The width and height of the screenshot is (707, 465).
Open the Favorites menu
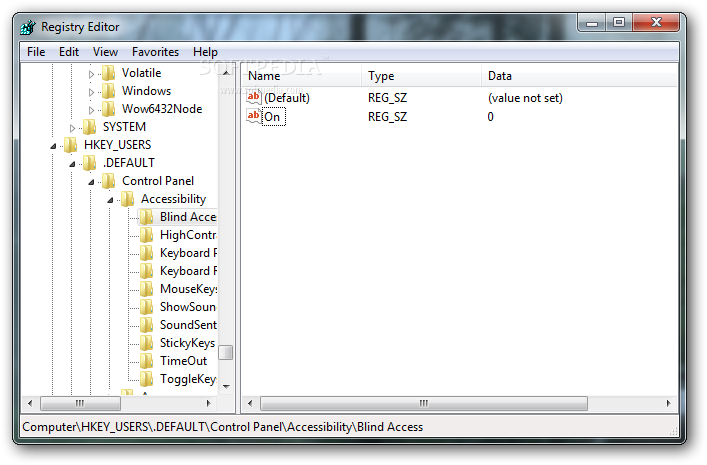(x=155, y=52)
